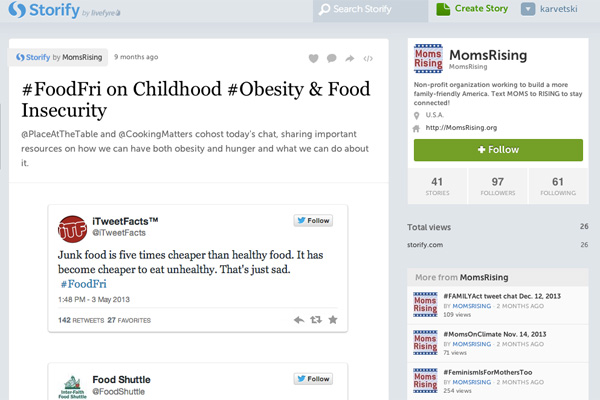This screenshot has width=600, height=400.
Task: Retweet the iTweetFacts tweet
Action: click(316, 320)
